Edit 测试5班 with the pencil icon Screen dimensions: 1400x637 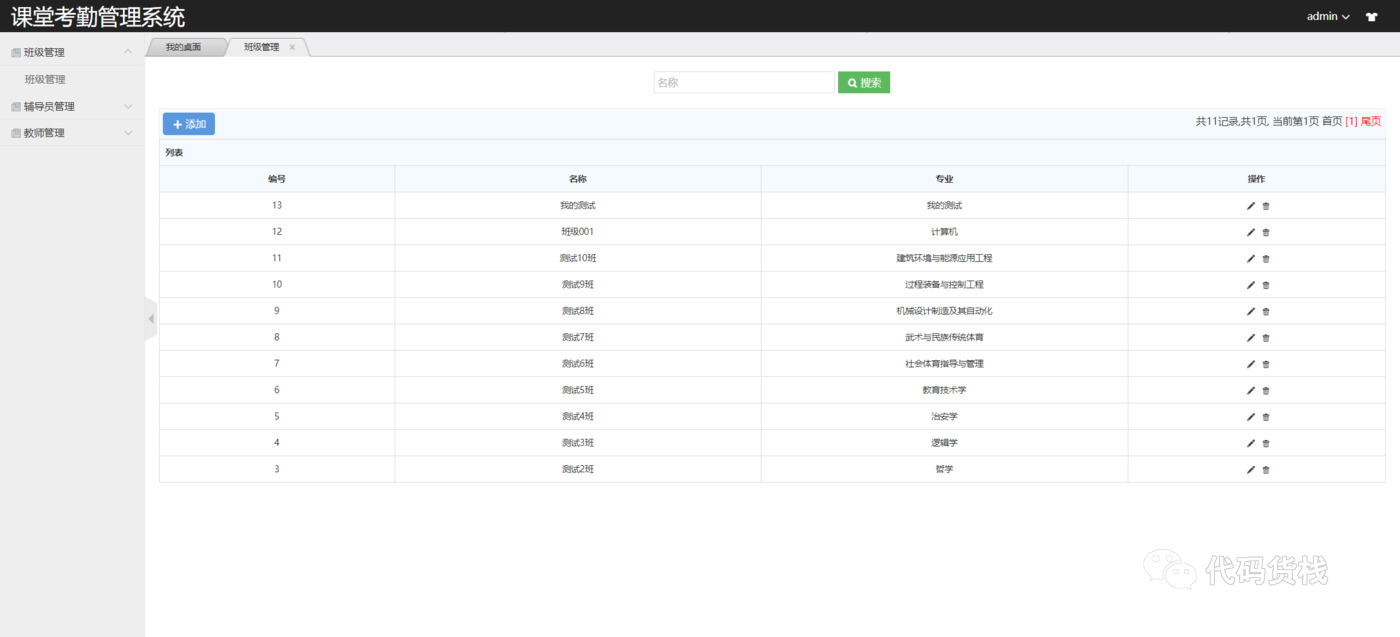[x=1250, y=390]
